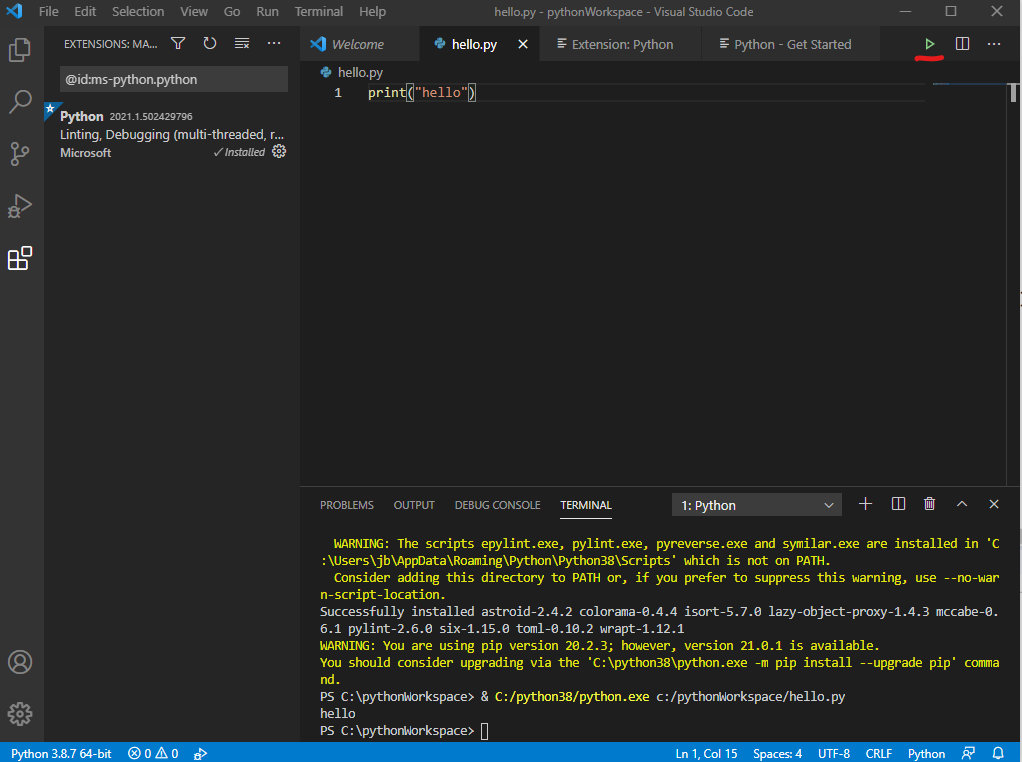
Task: Click the print("hello") code line
Action: click(x=422, y=93)
